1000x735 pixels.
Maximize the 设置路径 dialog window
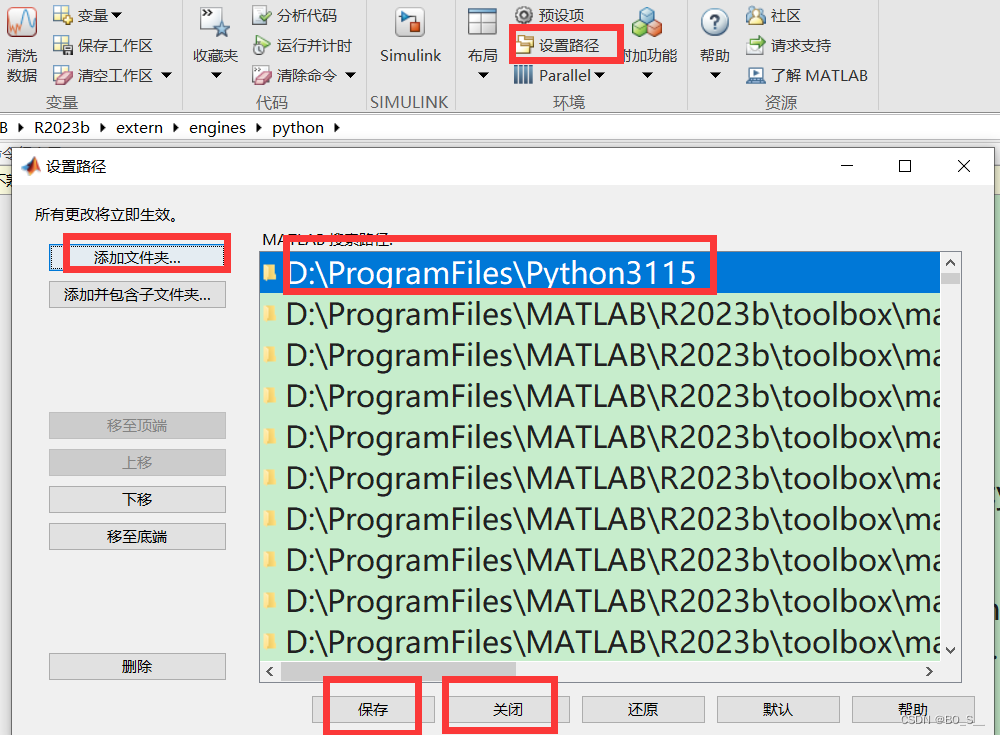(x=904, y=166)
